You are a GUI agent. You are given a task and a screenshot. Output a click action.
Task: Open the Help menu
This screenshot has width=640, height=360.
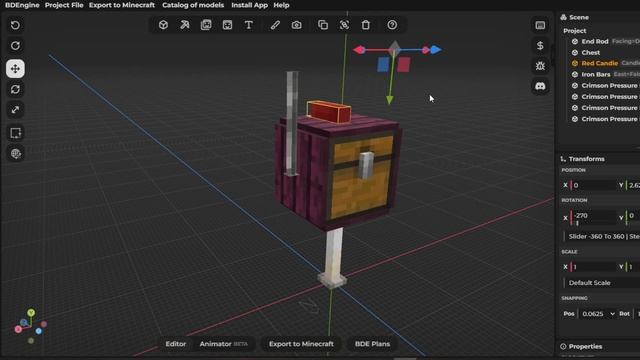(281, 5)
